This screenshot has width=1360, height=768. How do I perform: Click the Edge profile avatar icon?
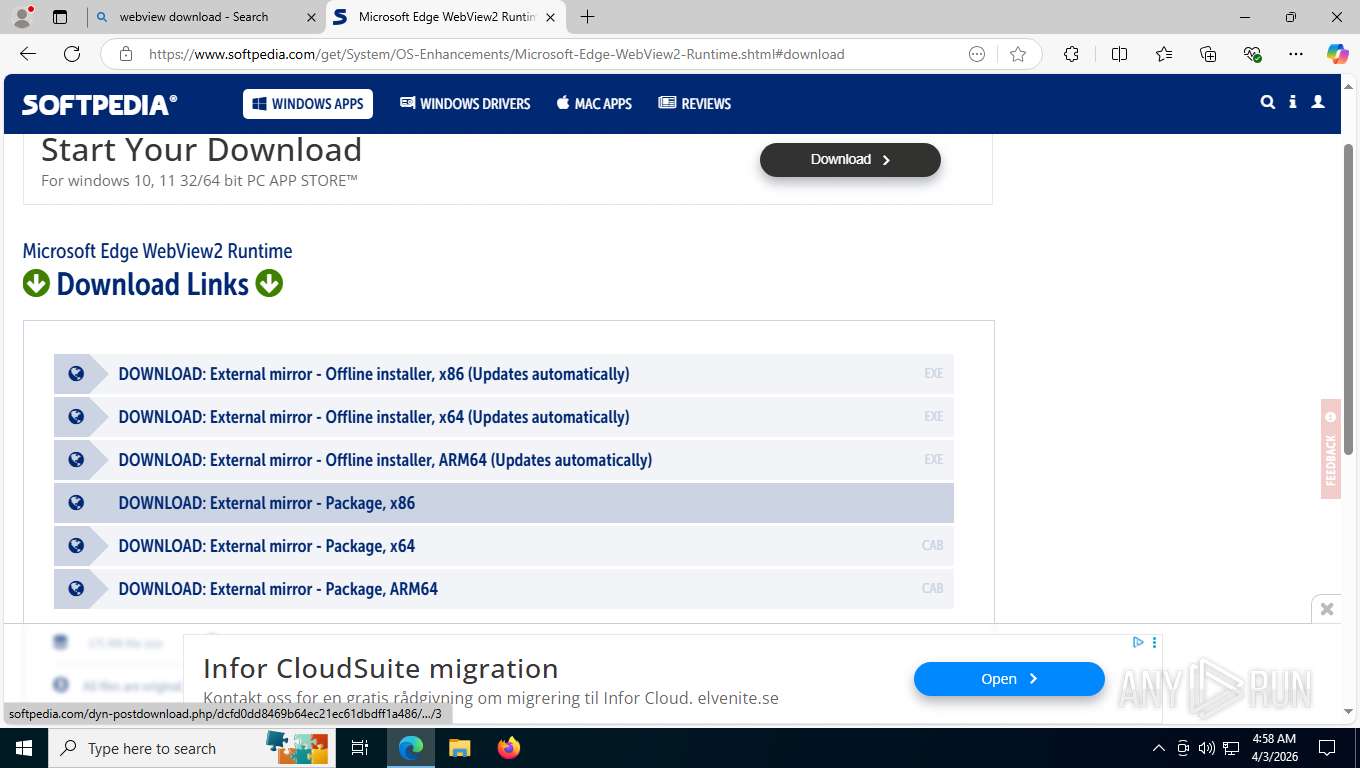pyautogui.click(x=22, y=17)
